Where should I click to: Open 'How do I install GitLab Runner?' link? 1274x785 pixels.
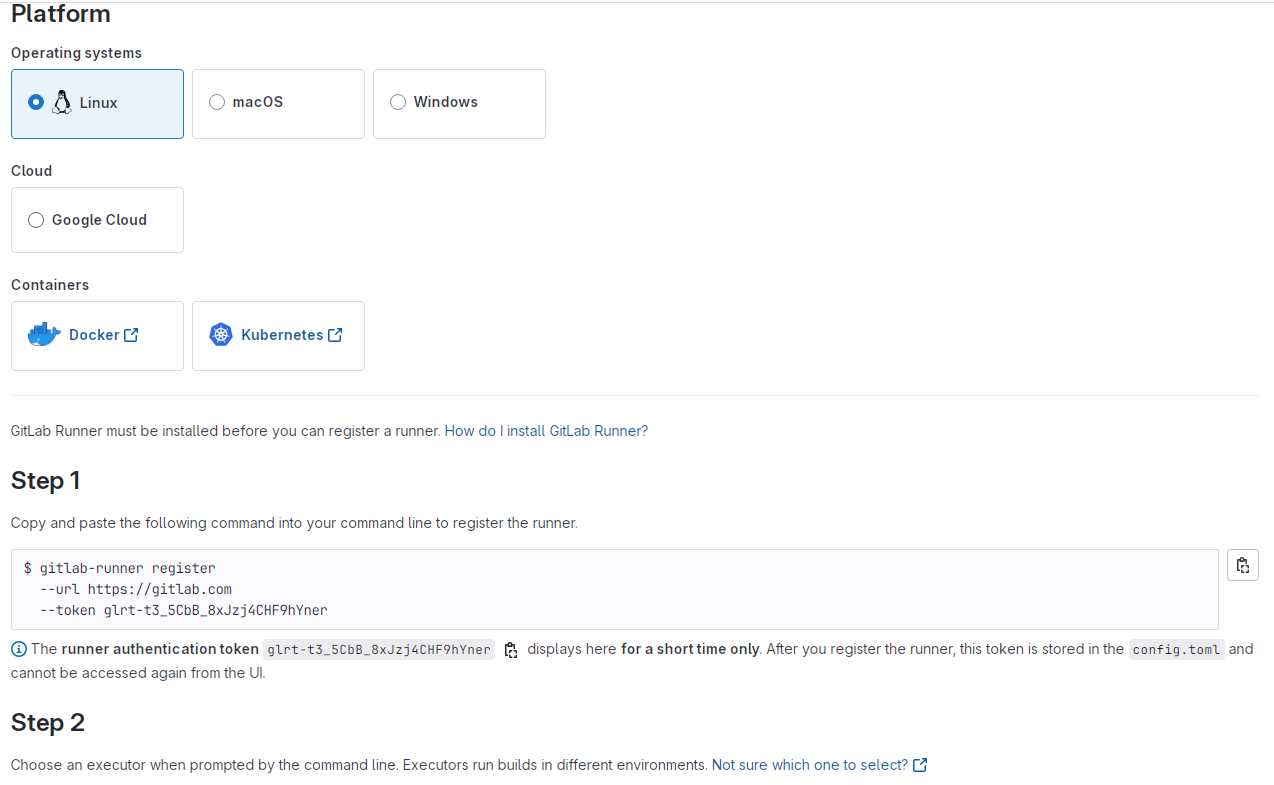point(546,431)
